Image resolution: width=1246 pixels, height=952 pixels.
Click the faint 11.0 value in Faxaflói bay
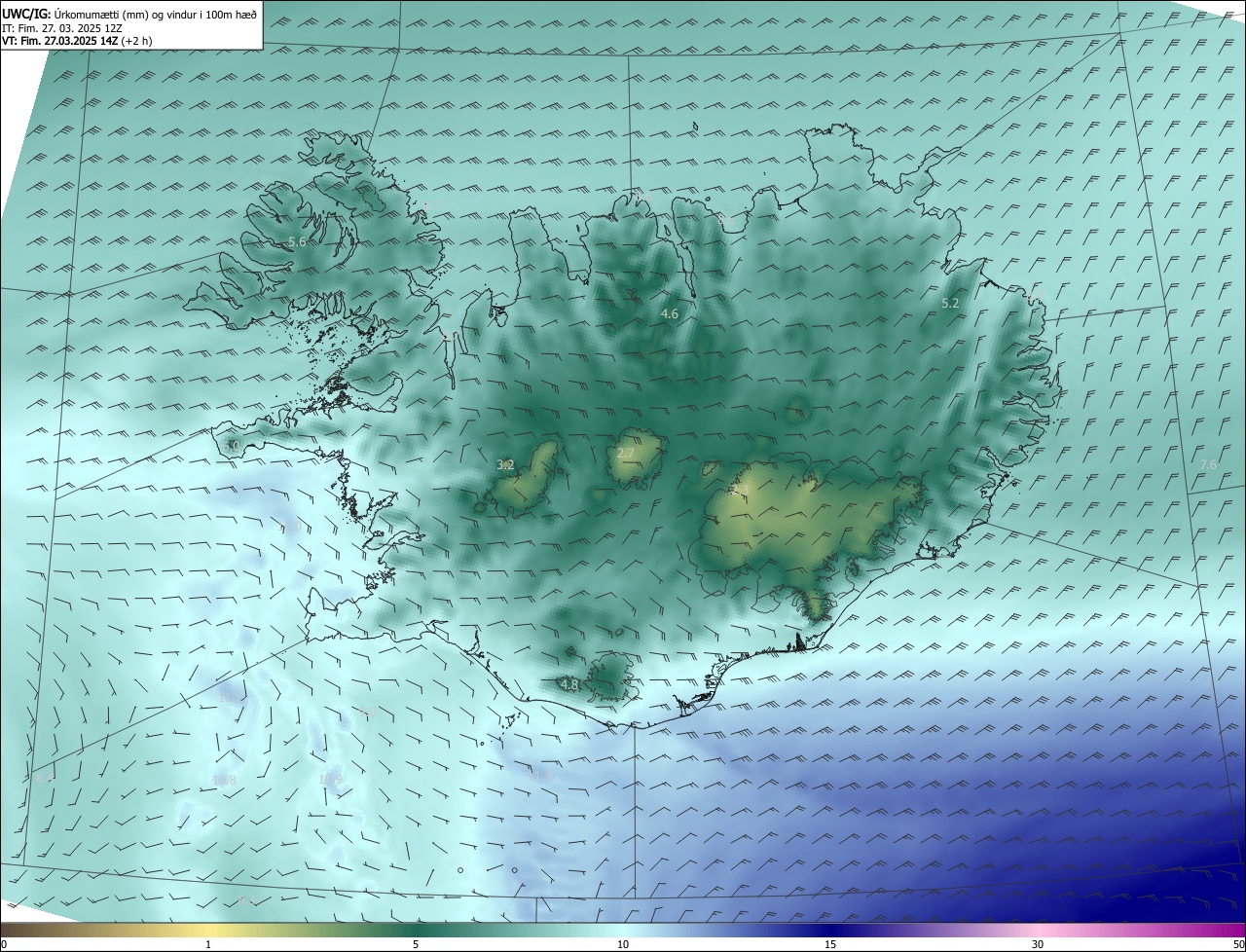click(x=290, y=528)
